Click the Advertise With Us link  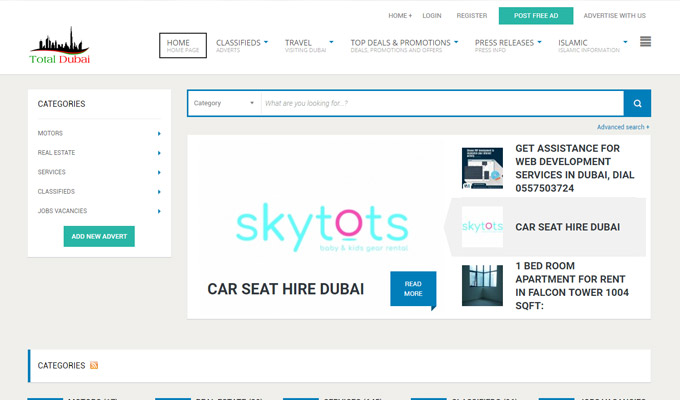click(x=615, y=16)
